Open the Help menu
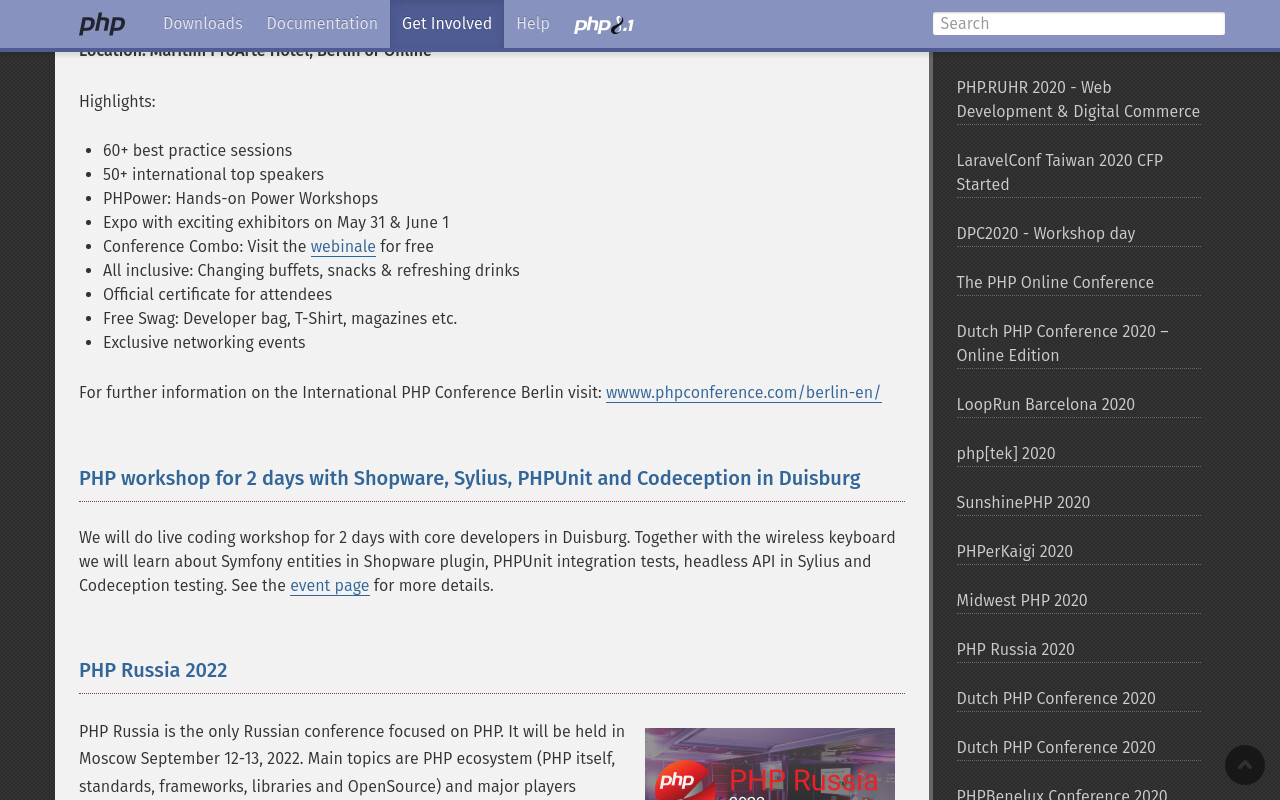 (533, 24)
